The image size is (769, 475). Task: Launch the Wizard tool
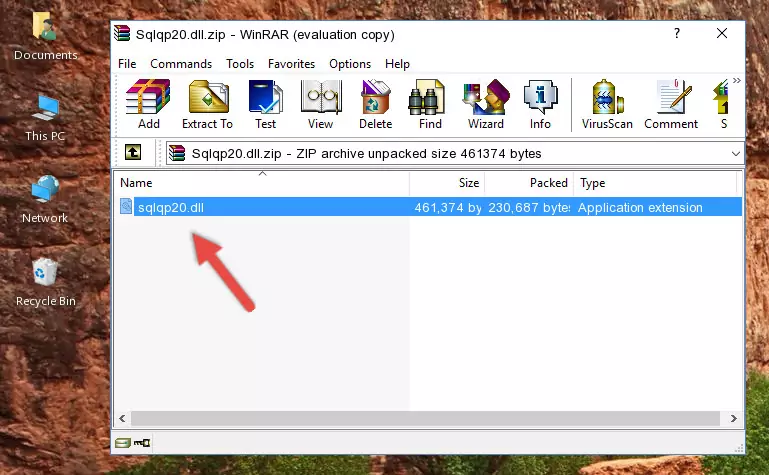(486, 104)
